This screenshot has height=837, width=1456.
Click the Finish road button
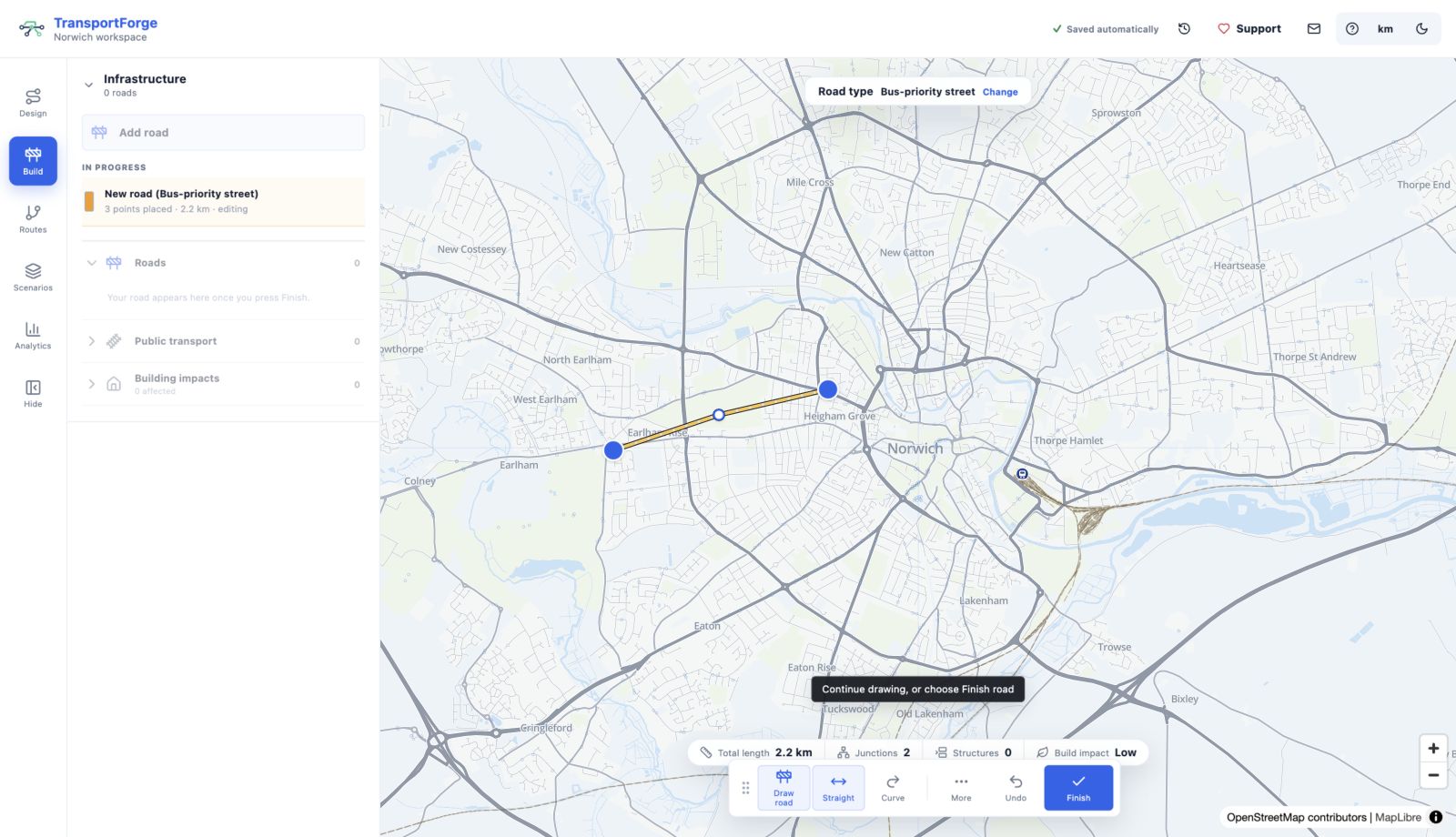1078,788
